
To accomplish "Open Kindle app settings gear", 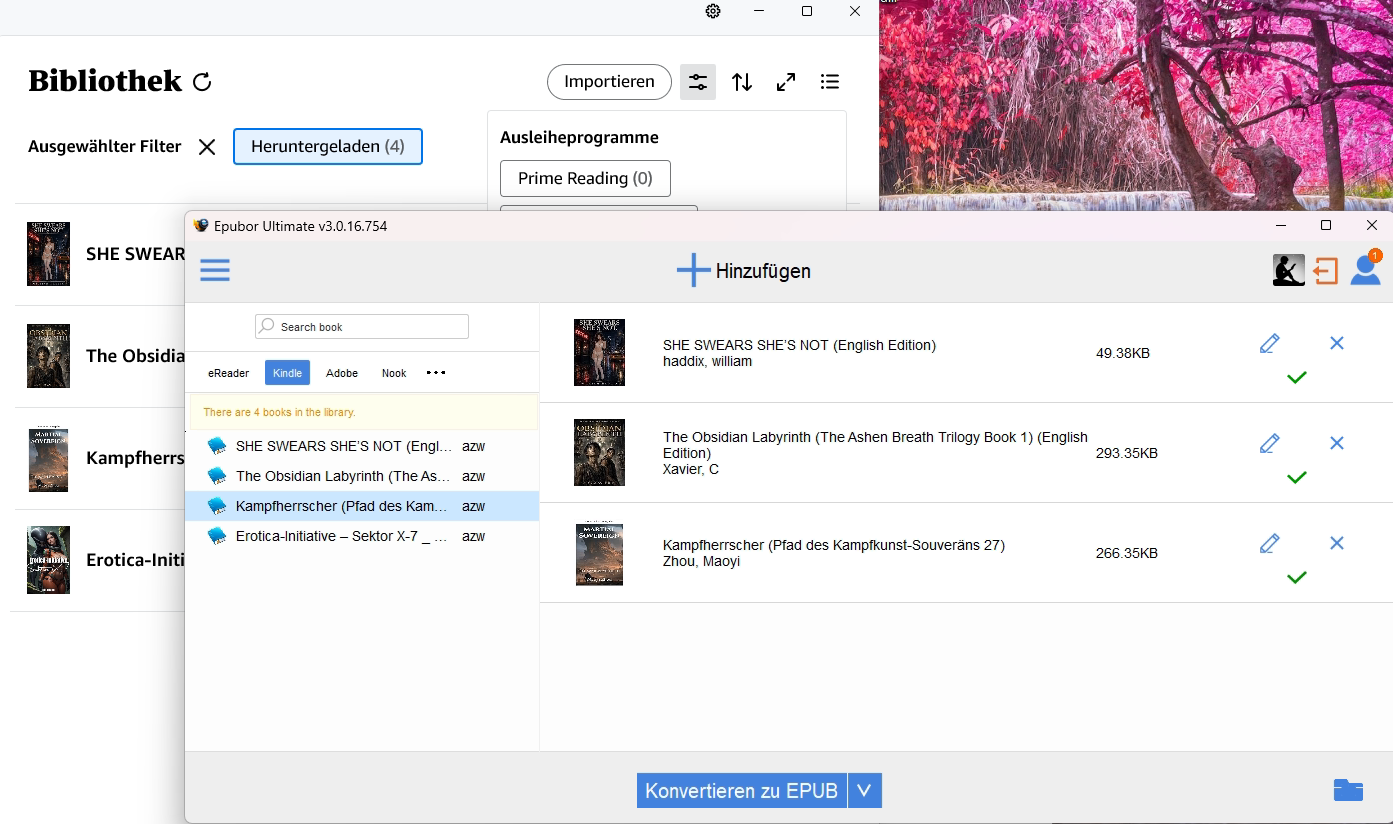I will pos(713,11).
